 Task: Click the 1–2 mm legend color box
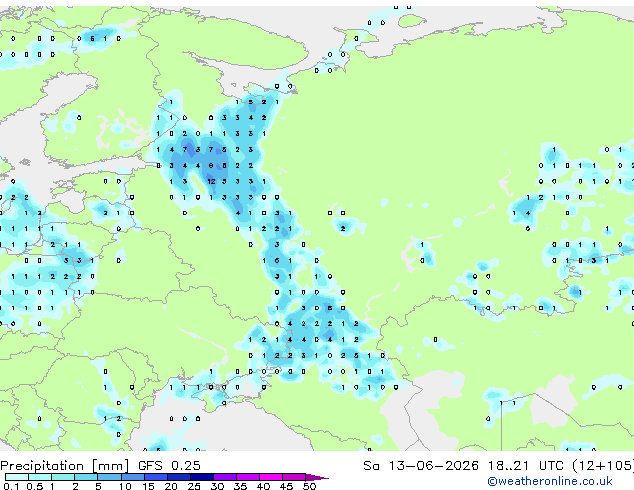click(x=63, y=477)
